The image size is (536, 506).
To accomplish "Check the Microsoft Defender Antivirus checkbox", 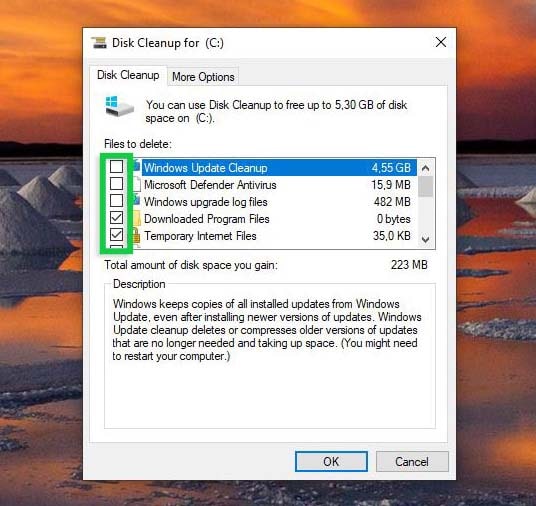I will pos(117,184).
